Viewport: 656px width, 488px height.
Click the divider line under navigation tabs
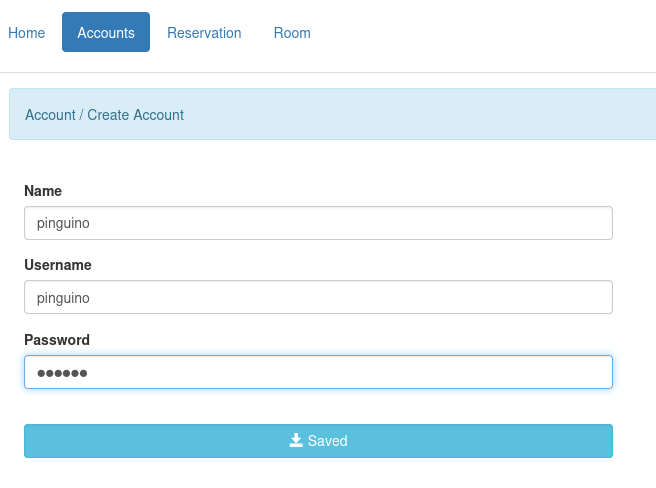tap(328, 72)
